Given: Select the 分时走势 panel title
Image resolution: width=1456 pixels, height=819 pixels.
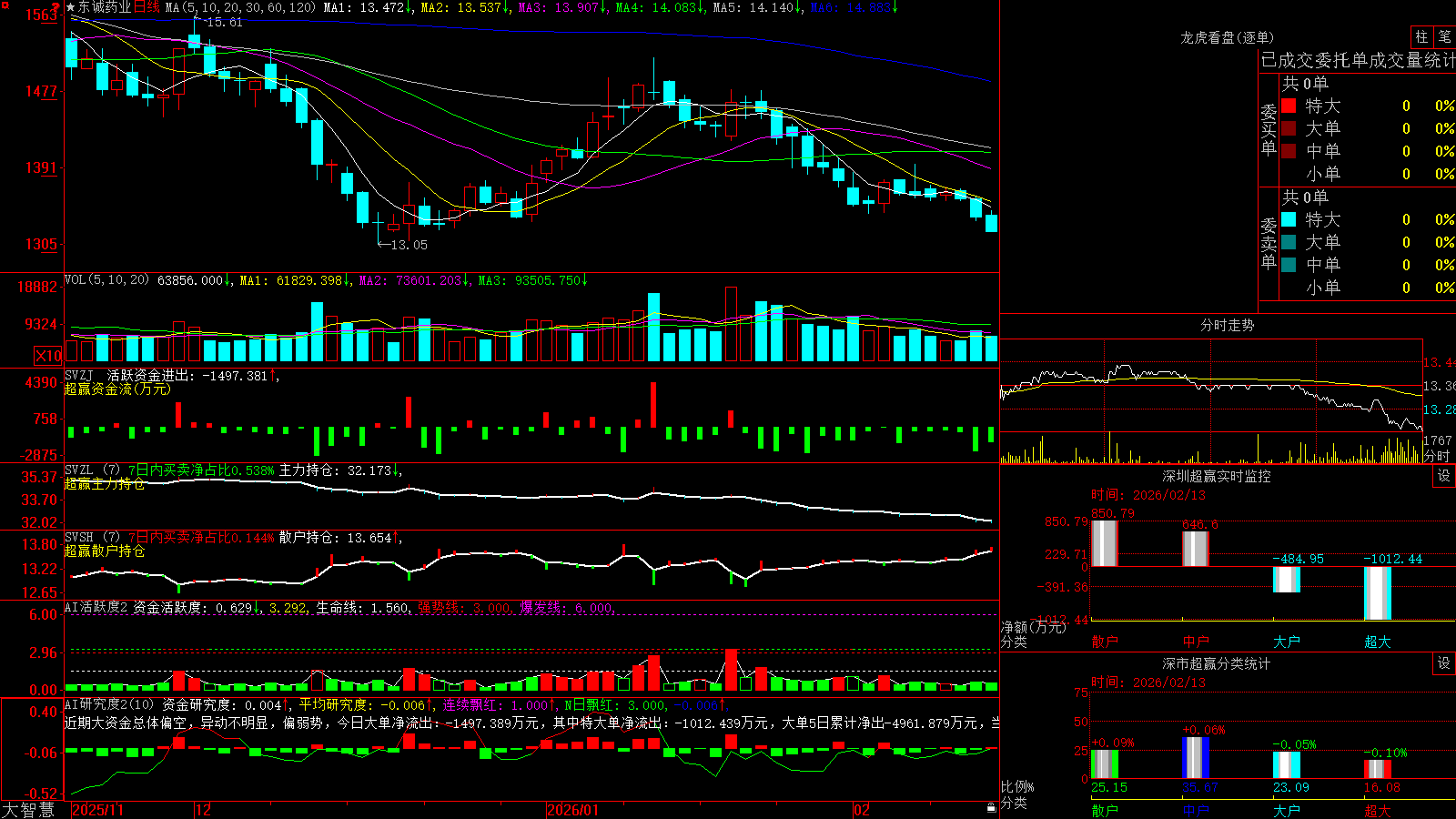Looking at the screenshot, I should point(1227,325).
